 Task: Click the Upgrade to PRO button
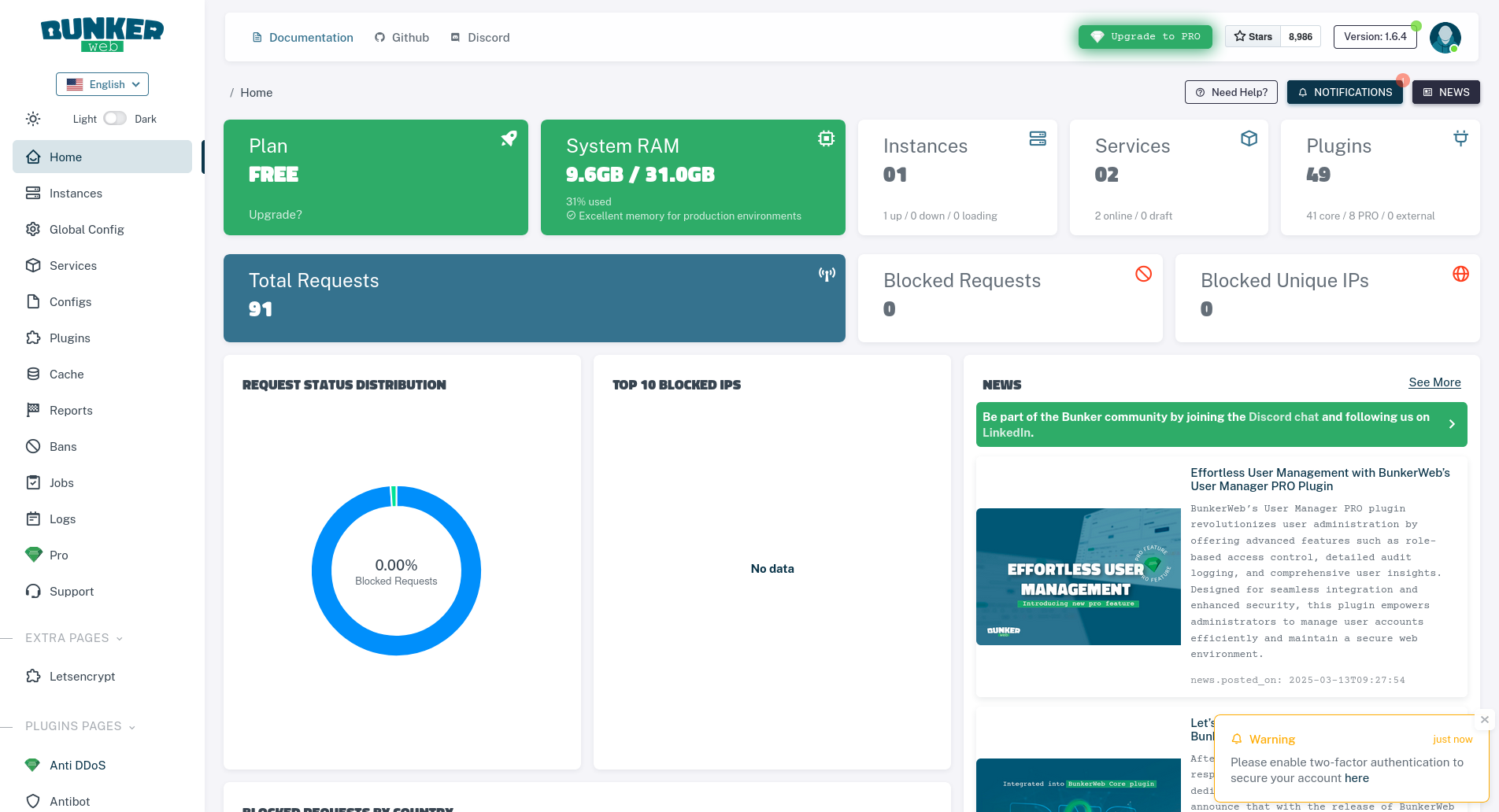click(x=1145, y=36)
